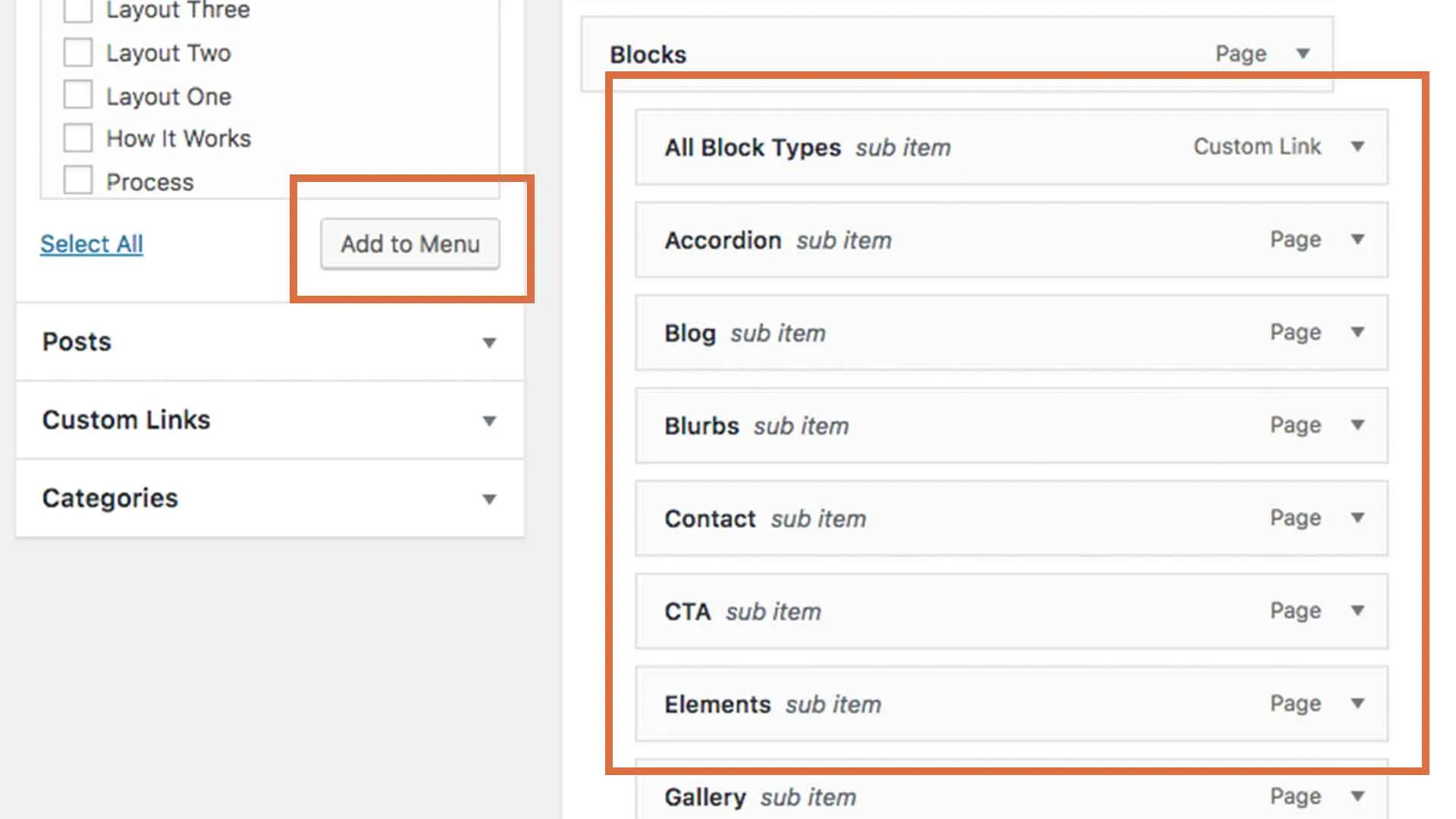Click the Select All link
The width and height of the screenshot is (1456, 819).
[x=91, y=244]
